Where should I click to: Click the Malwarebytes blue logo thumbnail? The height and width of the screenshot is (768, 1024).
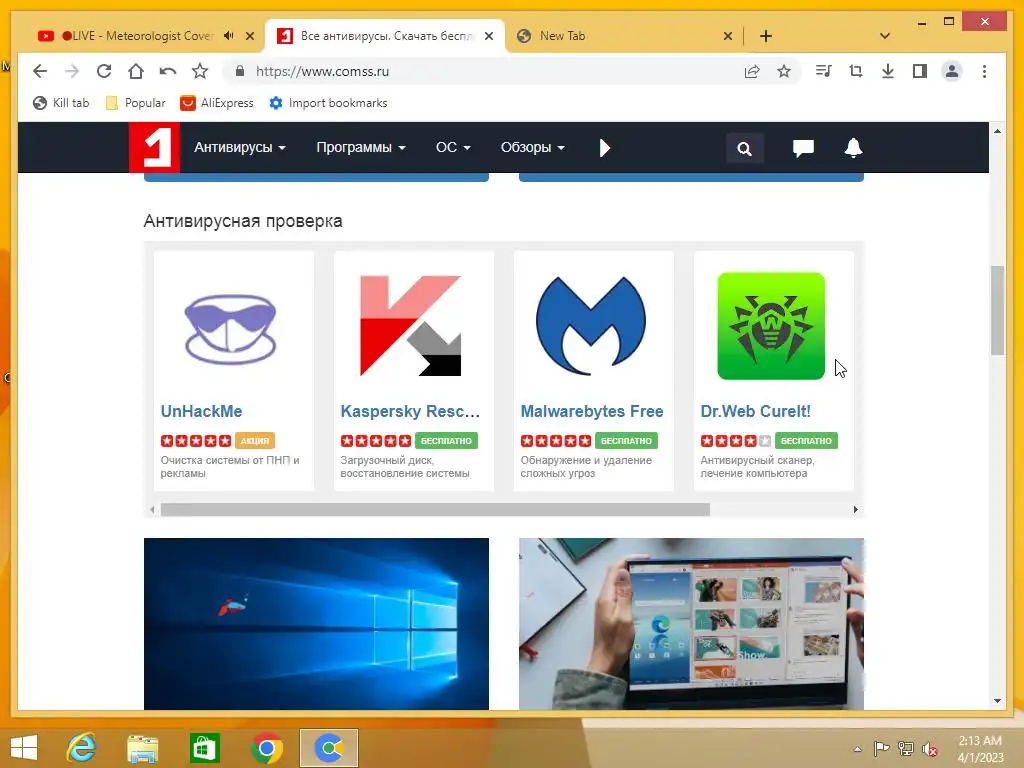(x=591, y=326)
